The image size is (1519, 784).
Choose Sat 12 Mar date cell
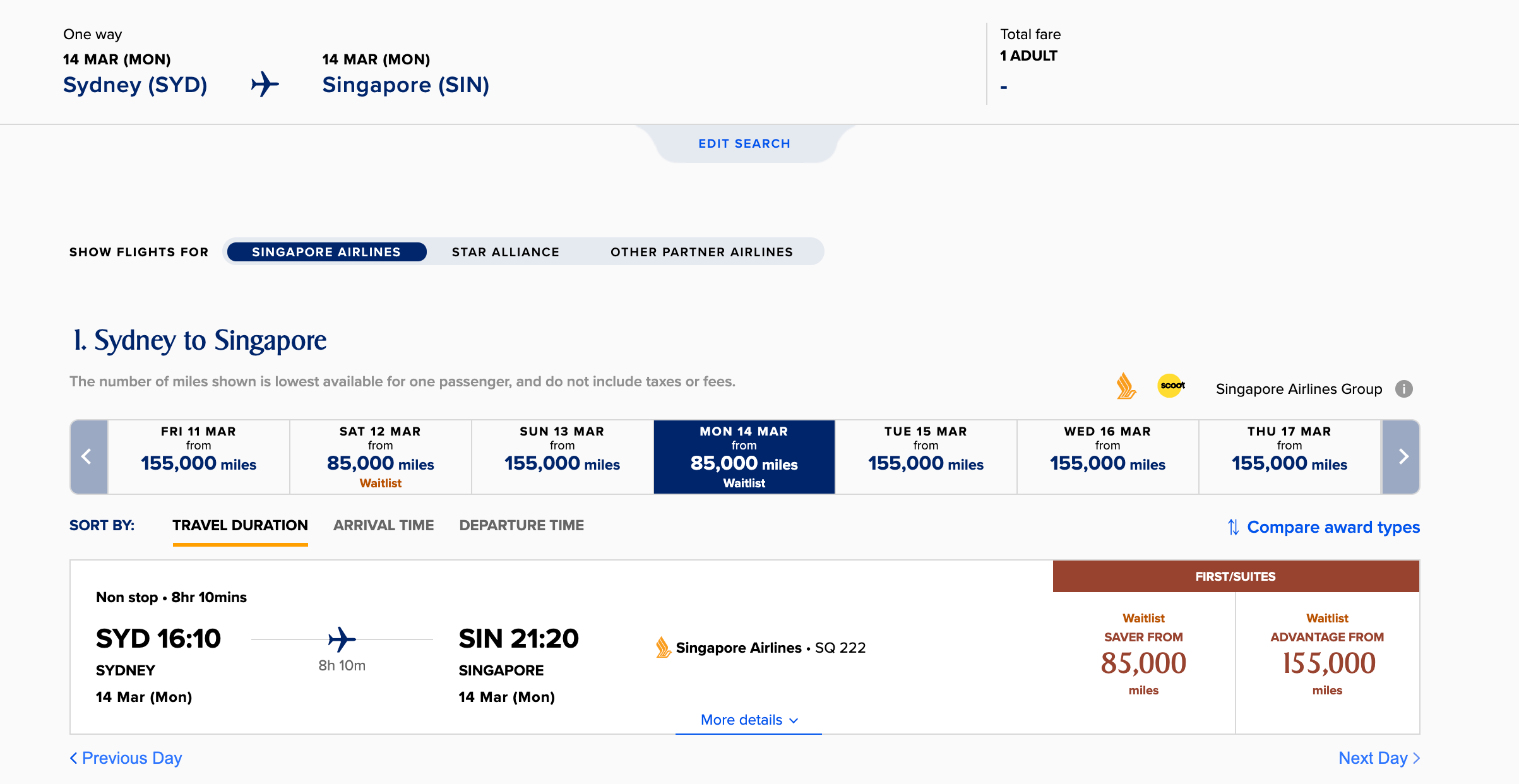380,456
